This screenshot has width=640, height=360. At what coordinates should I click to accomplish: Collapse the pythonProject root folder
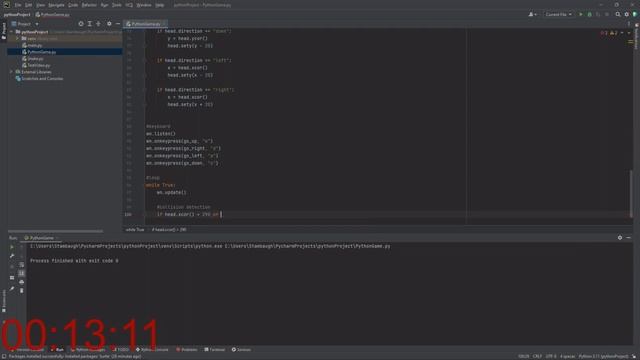(x=11, y=32)
